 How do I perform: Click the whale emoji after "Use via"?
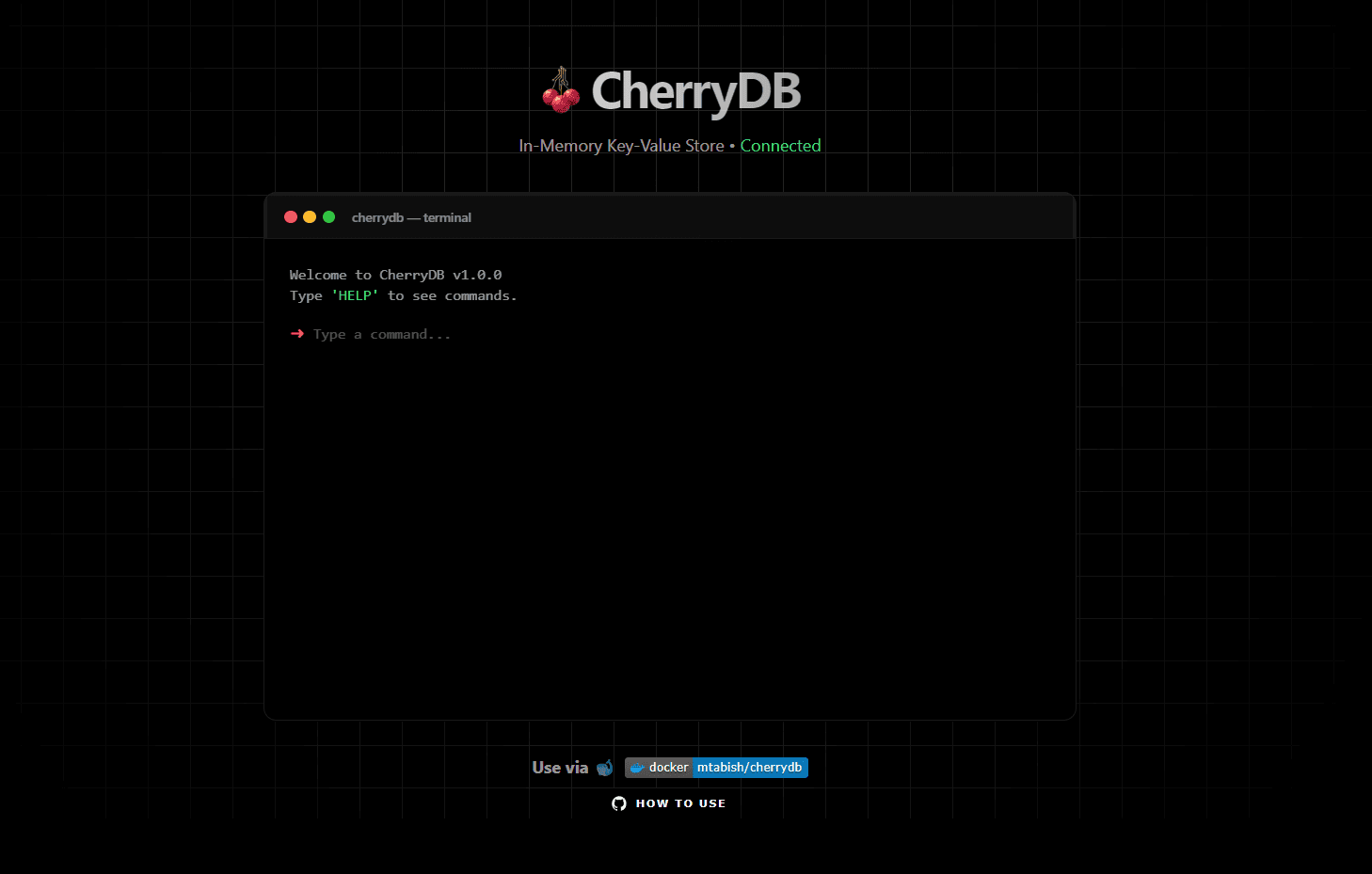(x=604, y=768)
